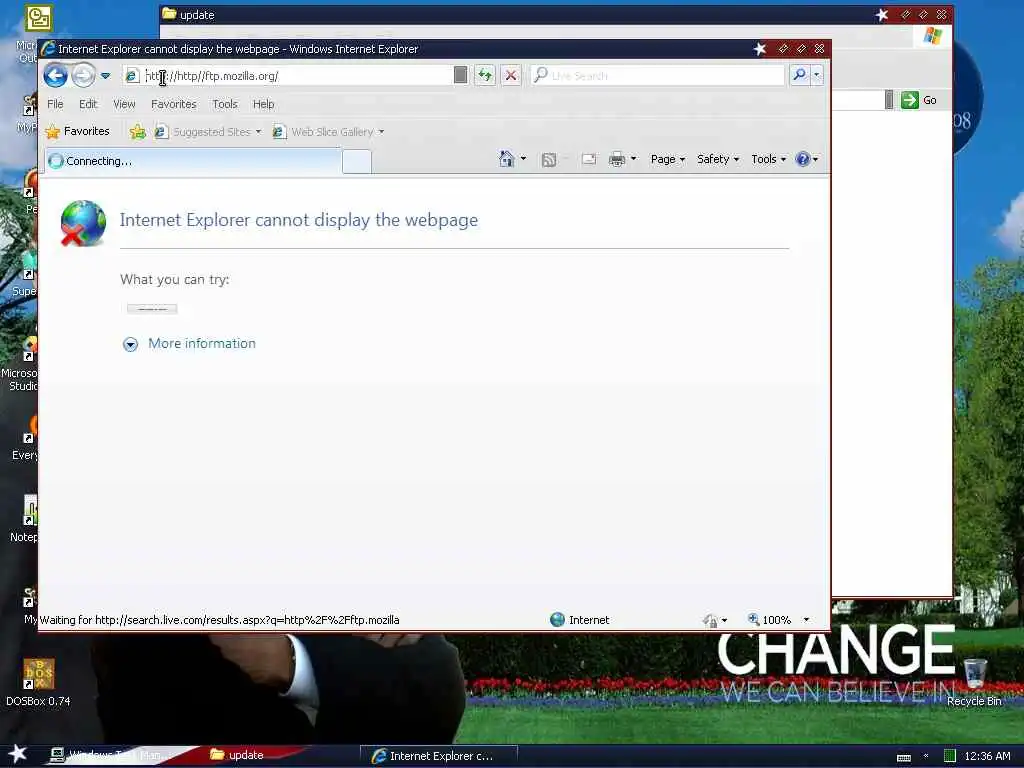The width and height of the screenshot is (1024, 768).
Task: Click the magnifier Search button
Action: point(799,75)
